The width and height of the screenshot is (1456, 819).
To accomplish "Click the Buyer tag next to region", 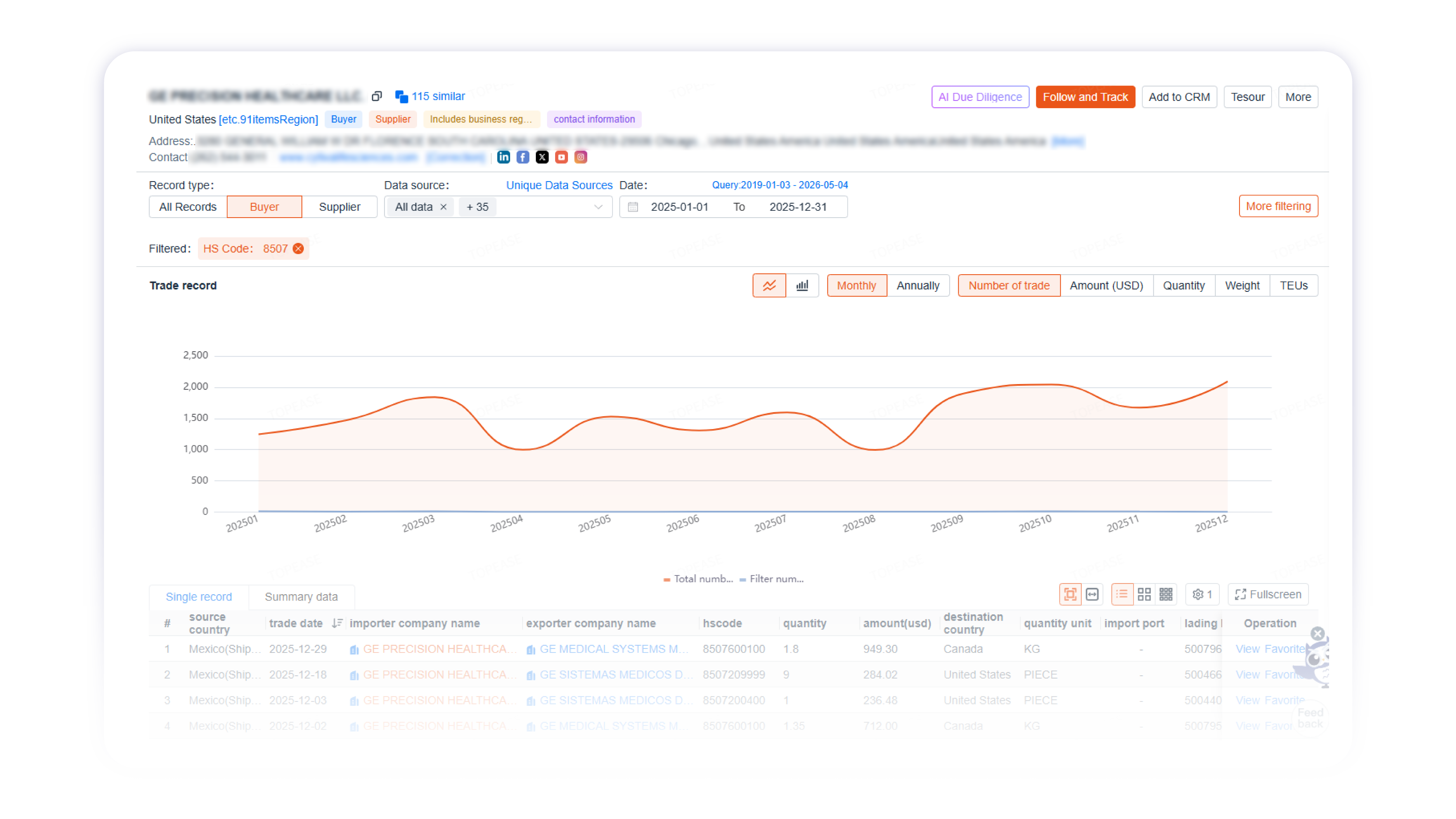I will coord(344,119).
